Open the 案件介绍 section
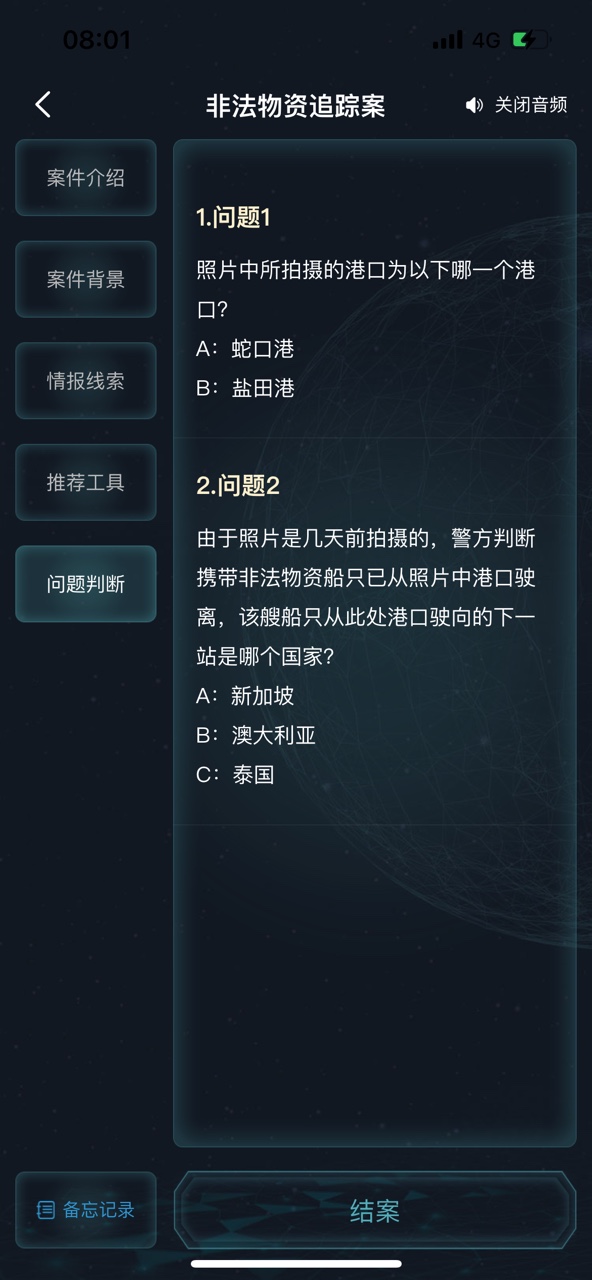 tap(85, 178)
